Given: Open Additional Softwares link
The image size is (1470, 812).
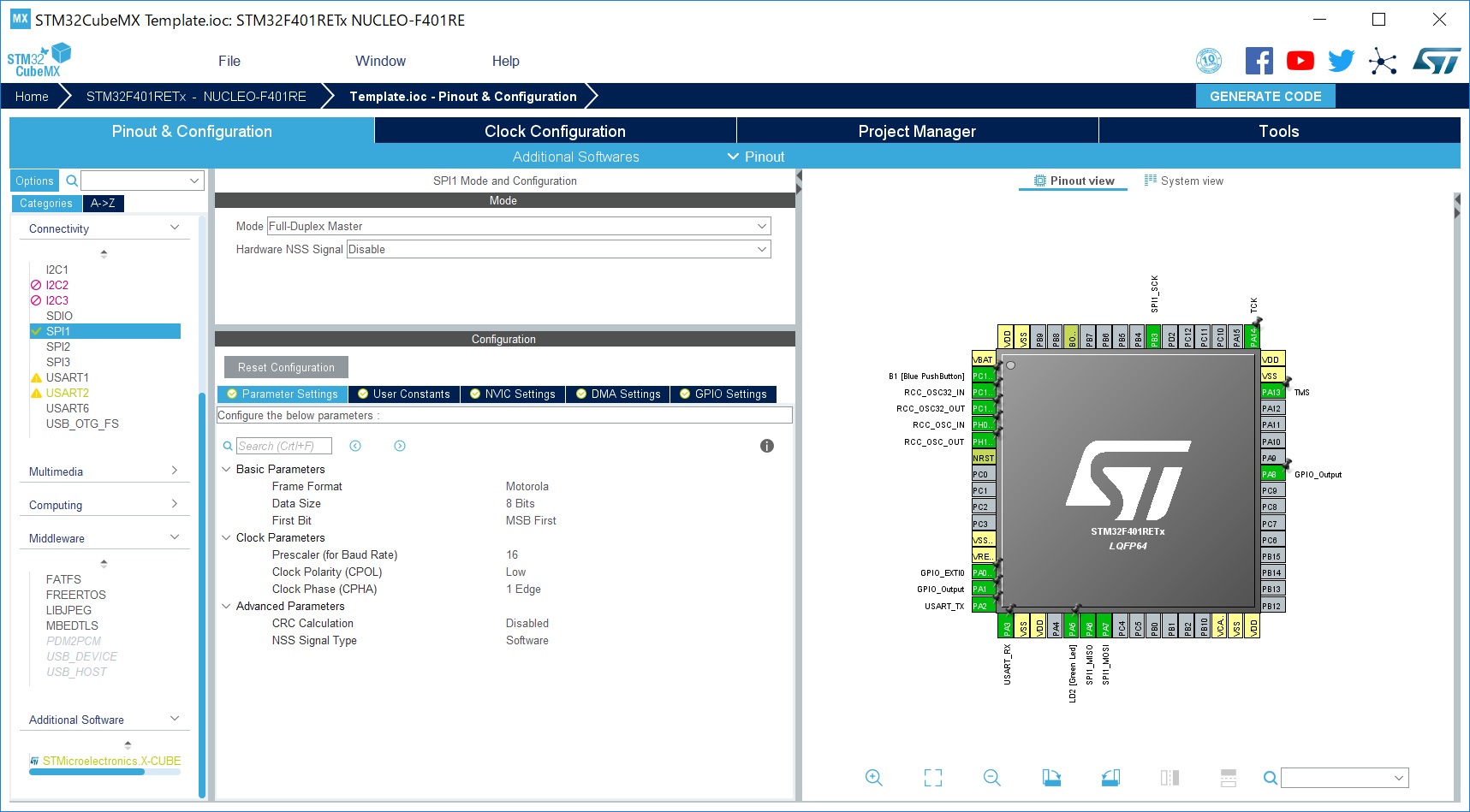Looking at the screenshot, I should 575,157.
